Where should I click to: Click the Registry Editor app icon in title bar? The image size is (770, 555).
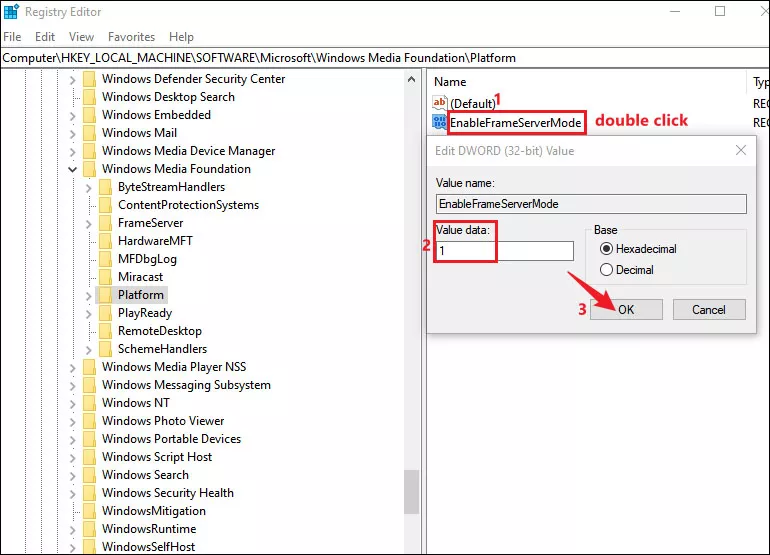[x=11, y=11]
